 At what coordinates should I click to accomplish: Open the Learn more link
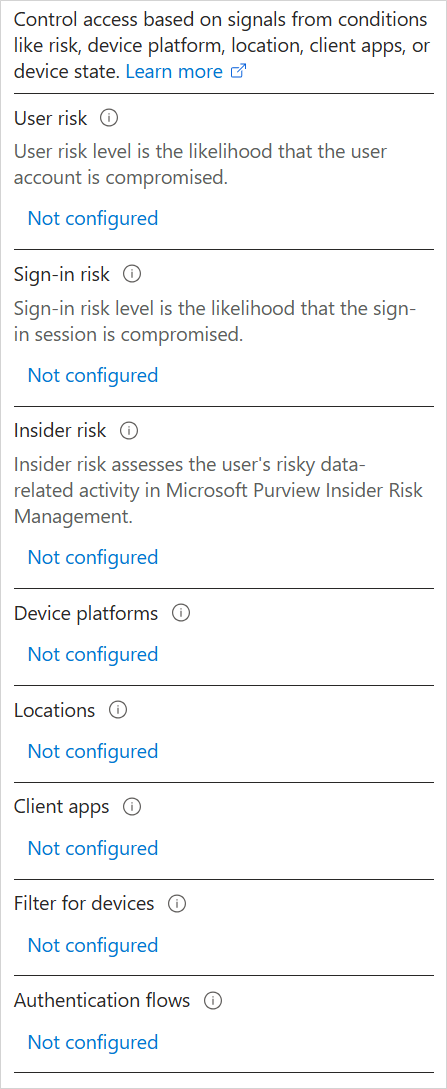coord(174,71)
